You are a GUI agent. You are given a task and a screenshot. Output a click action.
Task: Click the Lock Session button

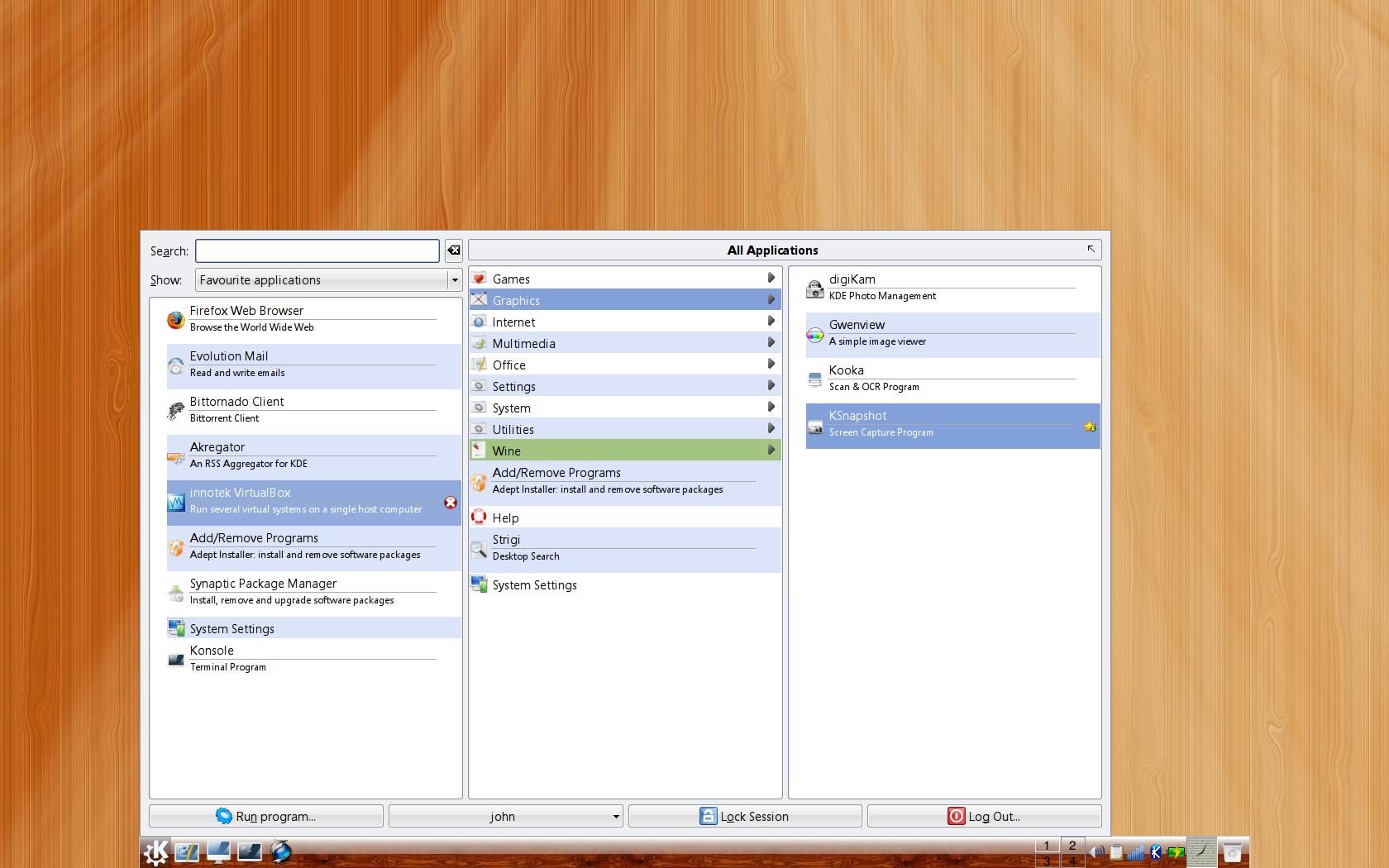pos(745,816)
